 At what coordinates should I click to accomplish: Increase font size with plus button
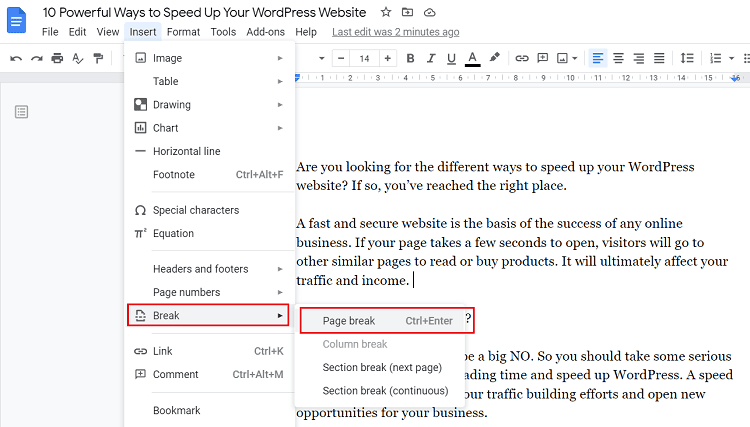tap(387, 58)
